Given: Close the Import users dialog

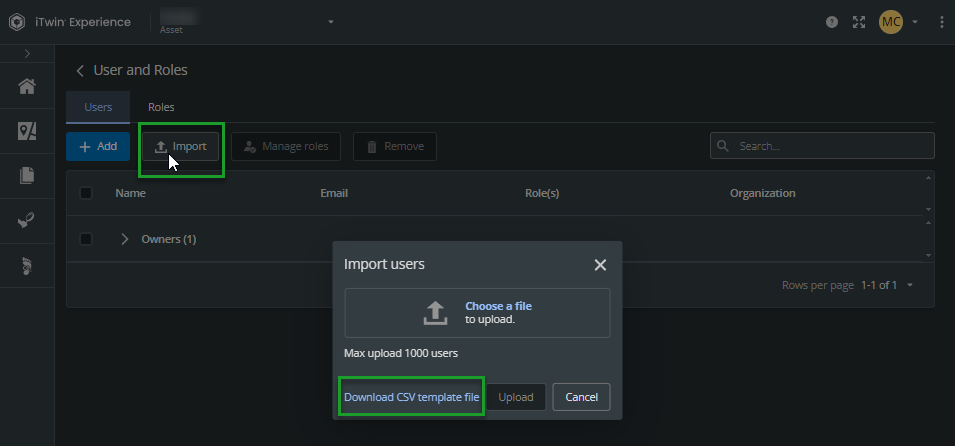Looking at the screenshot, I should (x=600, y=265).
